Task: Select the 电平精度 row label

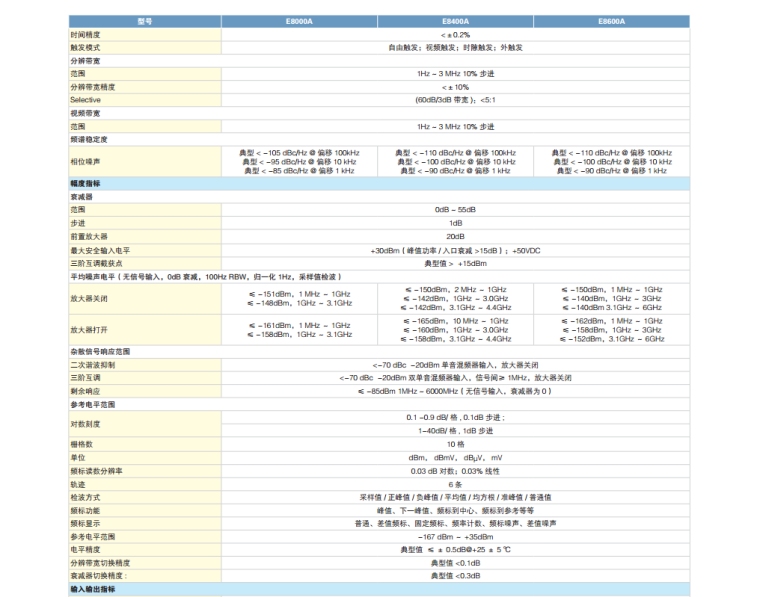Action: 85,549
